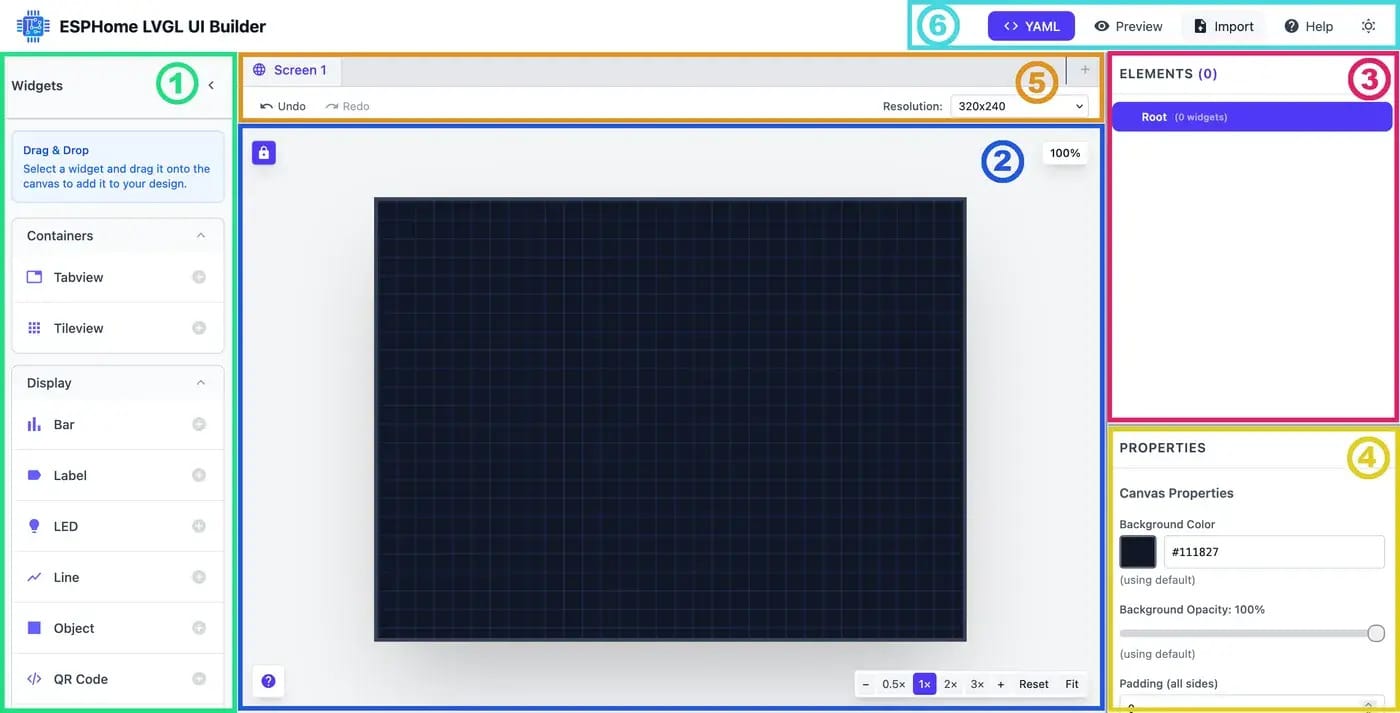Viewport: 1400px width, 713px height.
Task: Reset the canvas zoom
Action: coord(1034,684)
